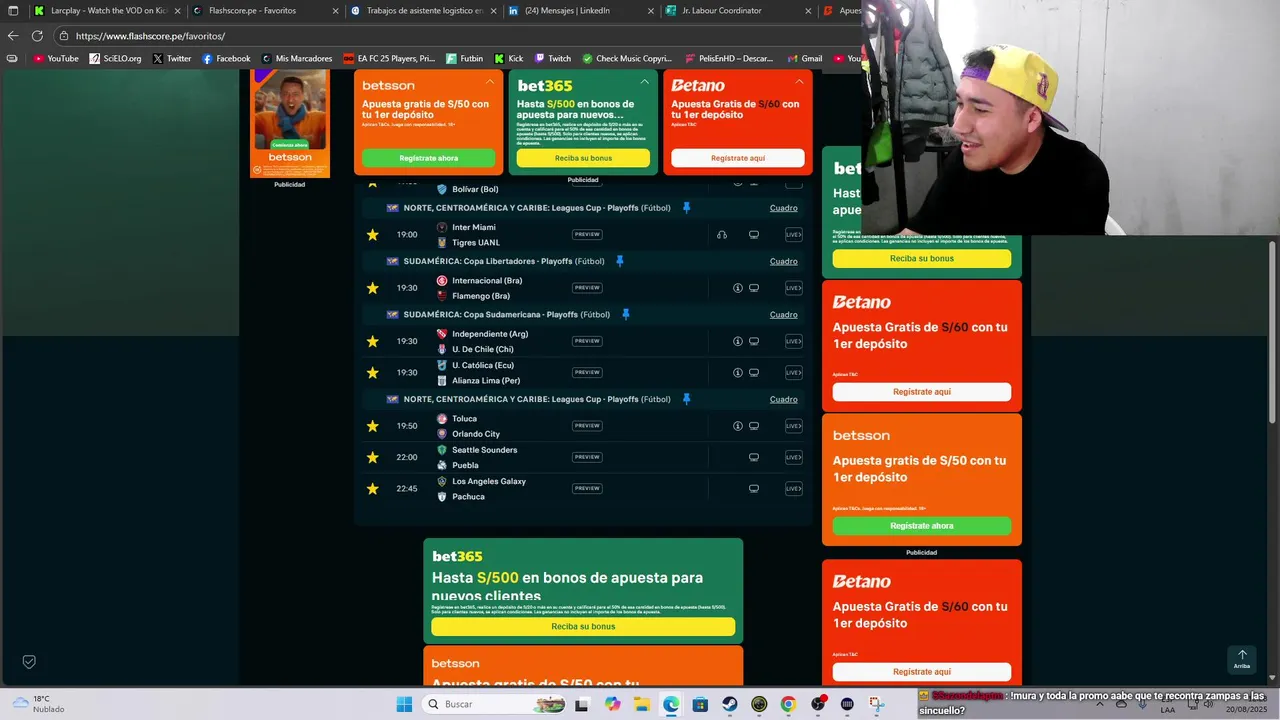Click PREVIEW badge for Internacional vs Flamengo
Image resolution: width=1280 pixels, height=720 pixels.
[587, 288]
